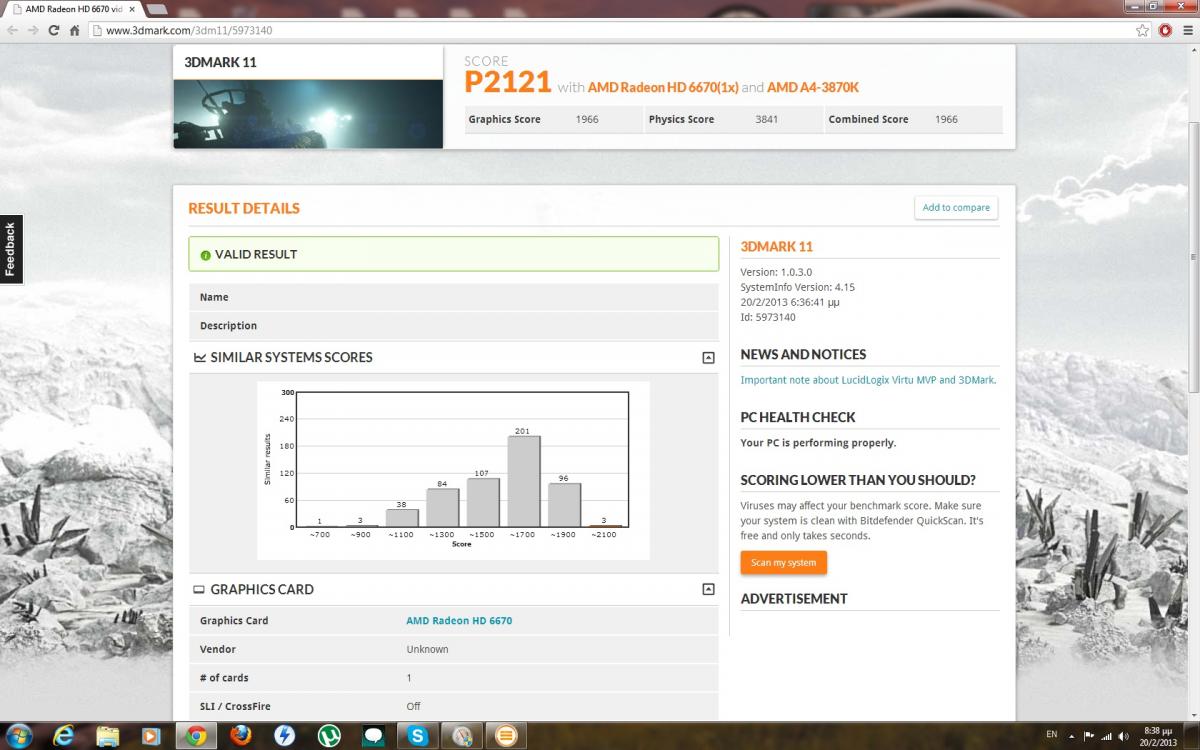Open the media player taskbar icon
Screen dimensions: 1200x750
pyautogui.click(x=151, y=735)
